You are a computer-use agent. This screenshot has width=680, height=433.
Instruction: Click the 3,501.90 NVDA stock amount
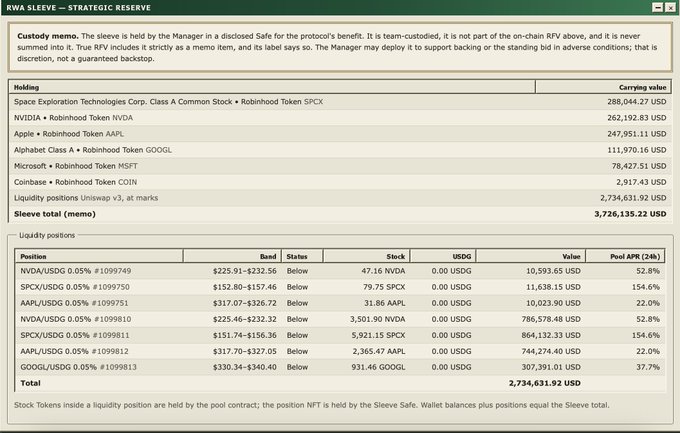pyautogui.click(x=378, y=319)
